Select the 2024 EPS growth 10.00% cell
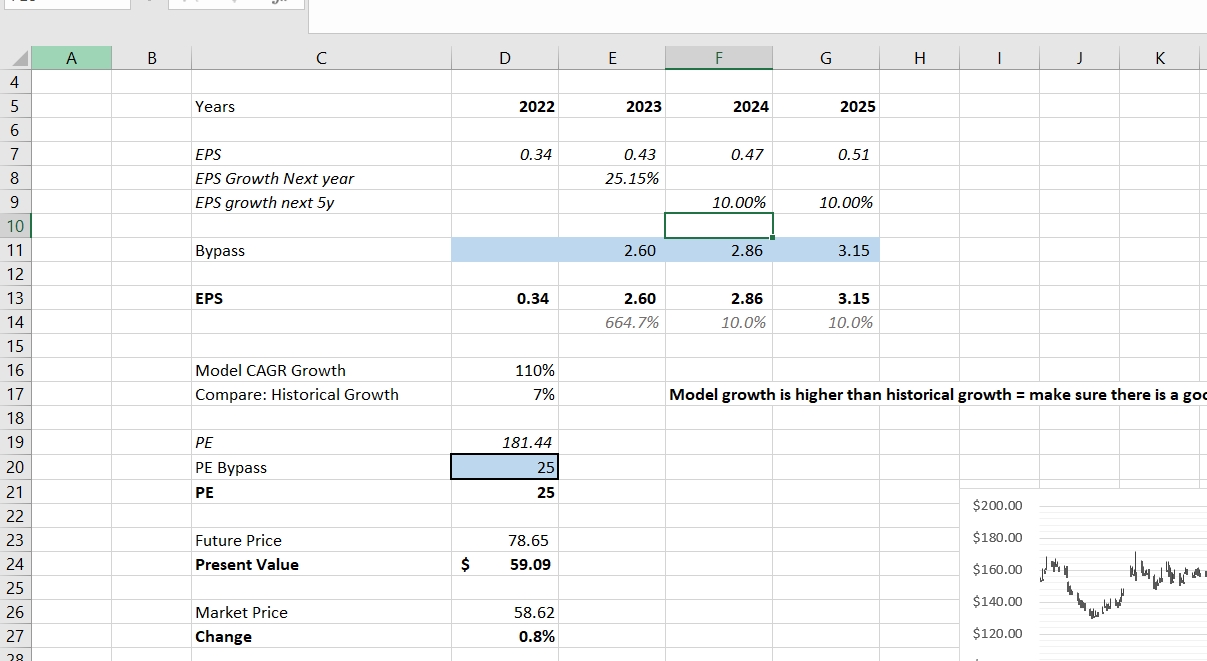The height and width of the screenshot is (661, 1207). tap(719, 202)
